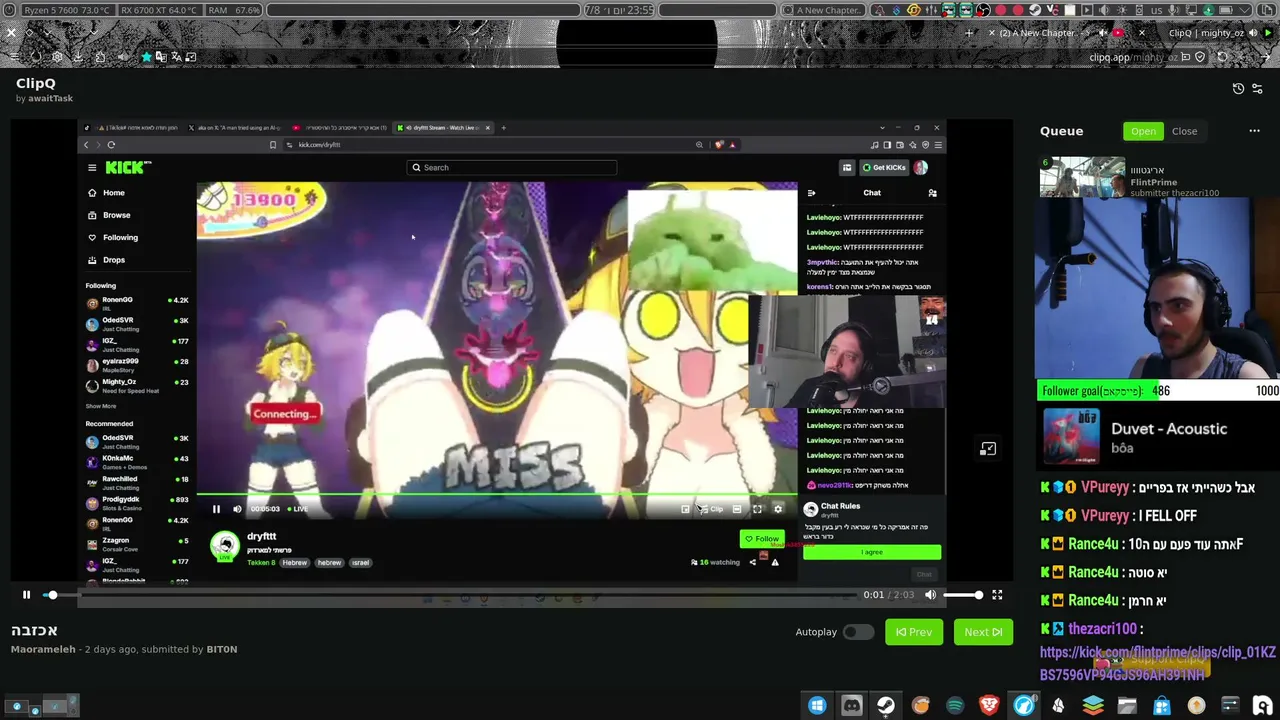Click the clipq.app address bar

[x=1134, y=57]
